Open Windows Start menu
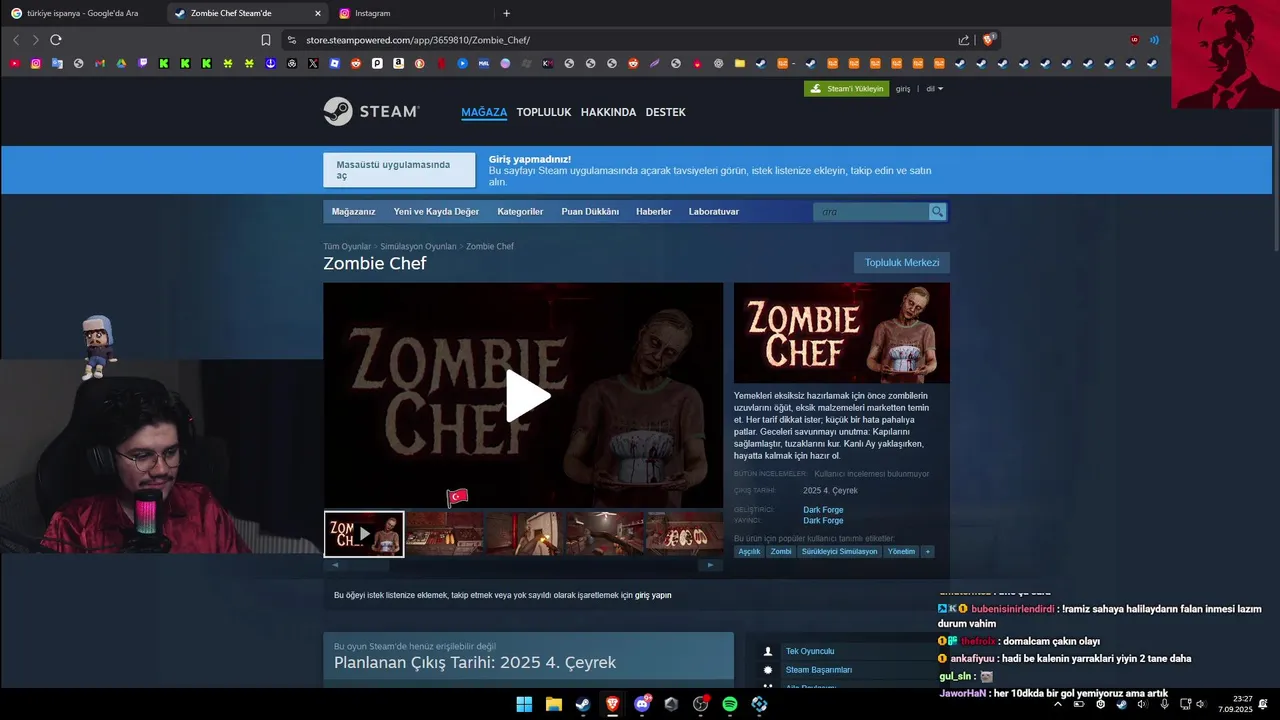The width and height of the screenshot is (1280, 720). tap(524, 704)
